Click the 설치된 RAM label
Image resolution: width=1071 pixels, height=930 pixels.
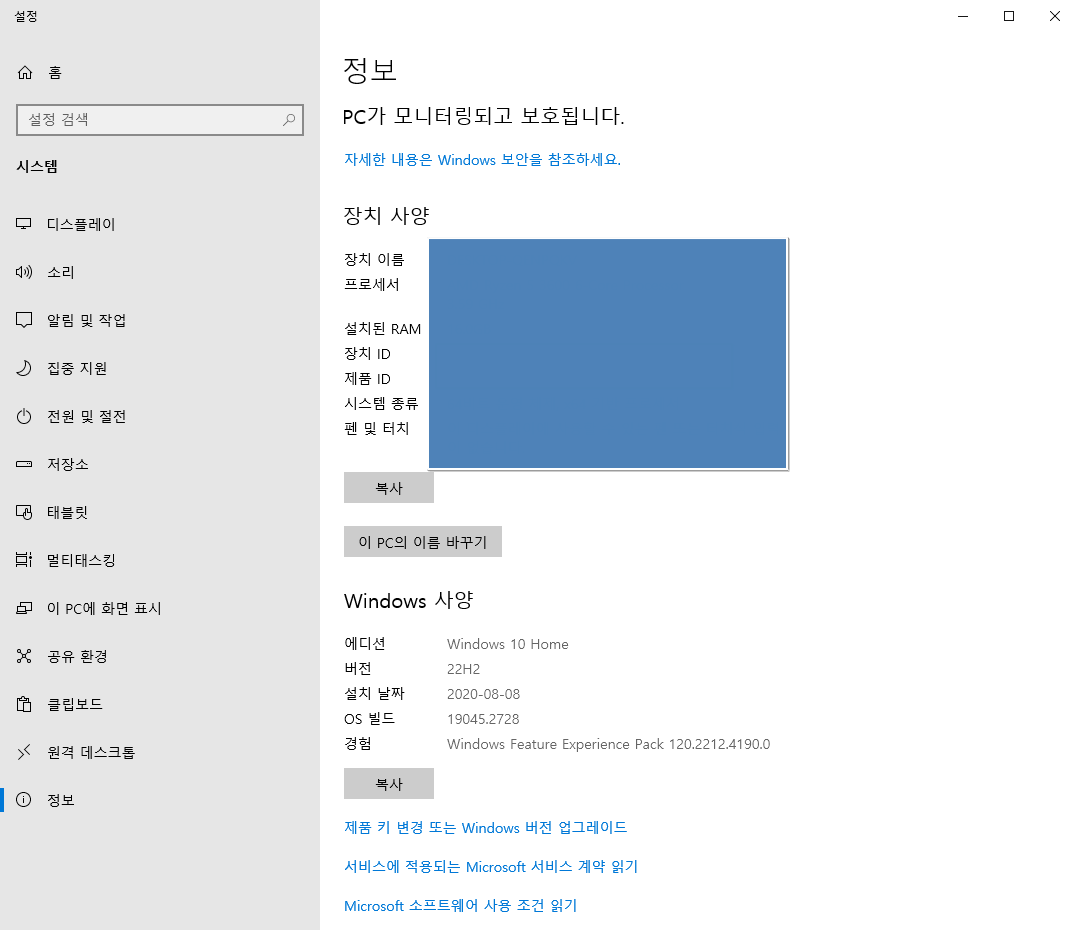382,329
